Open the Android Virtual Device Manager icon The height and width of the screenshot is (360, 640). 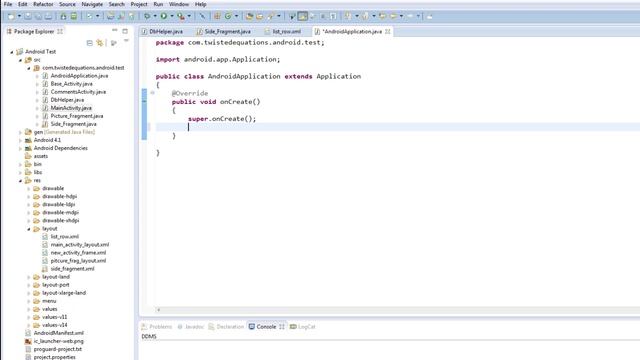(73, 16)
